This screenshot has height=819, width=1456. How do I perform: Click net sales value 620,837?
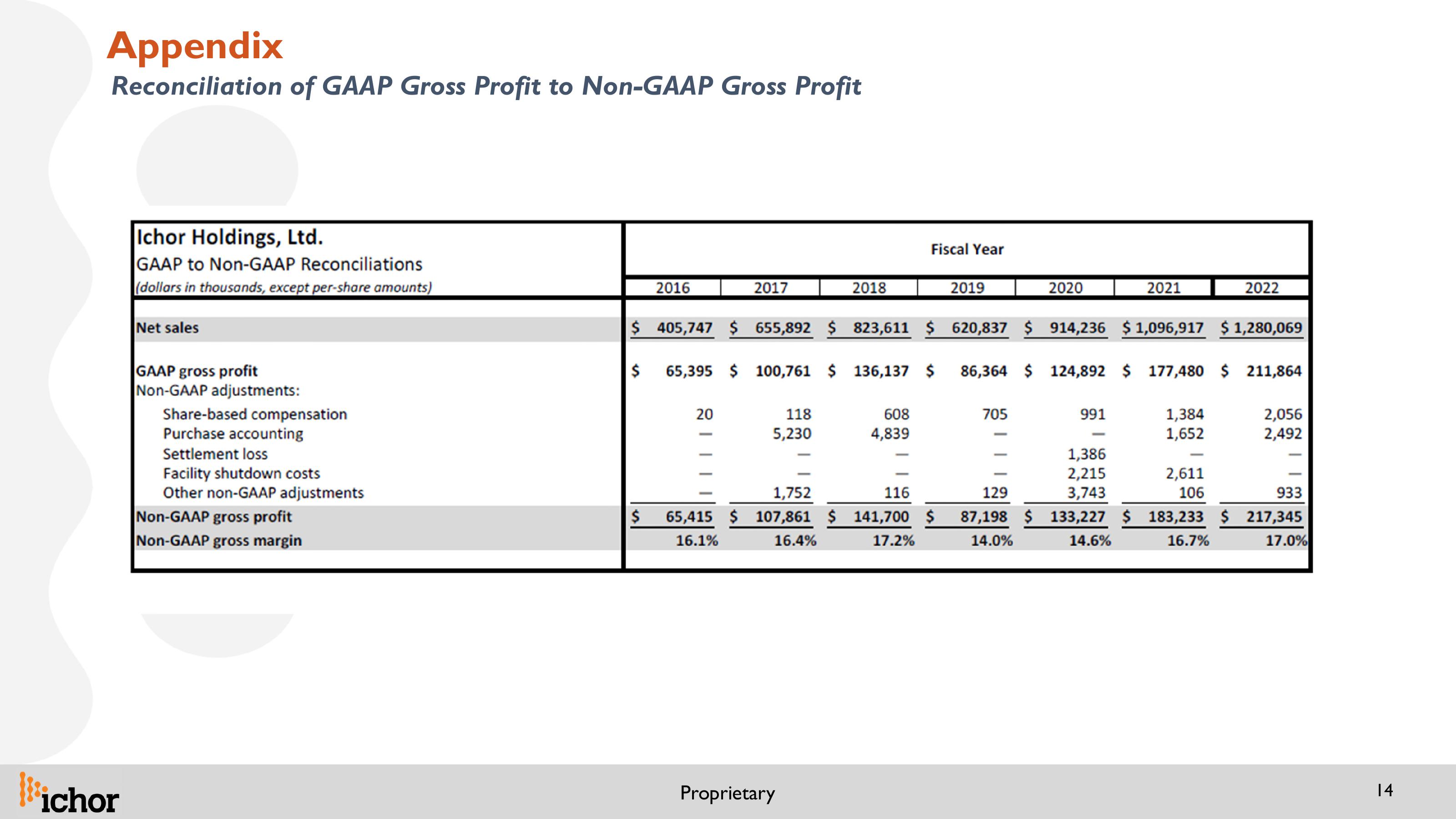pyautogui.click(x=980, y=328)
